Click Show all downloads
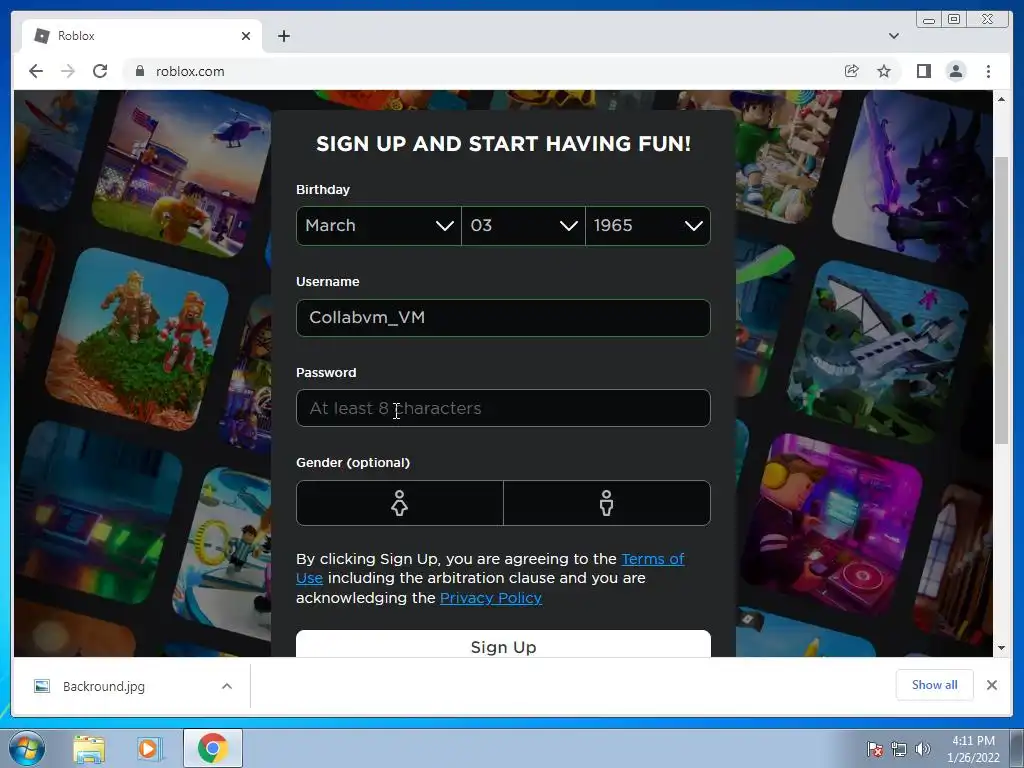The image size is (1024, 768). [x=935, y=685]
